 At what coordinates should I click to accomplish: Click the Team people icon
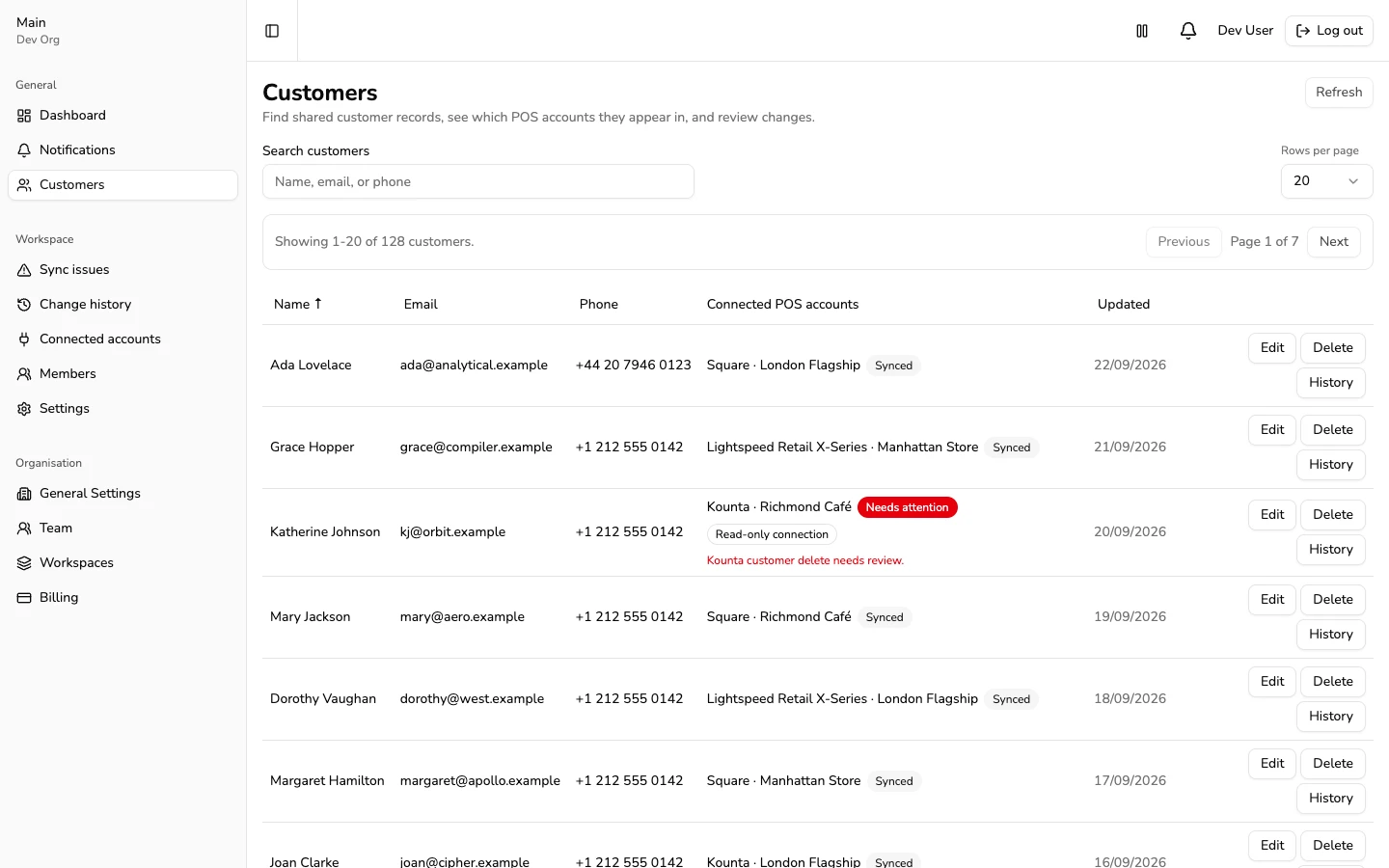pos(24,529)
